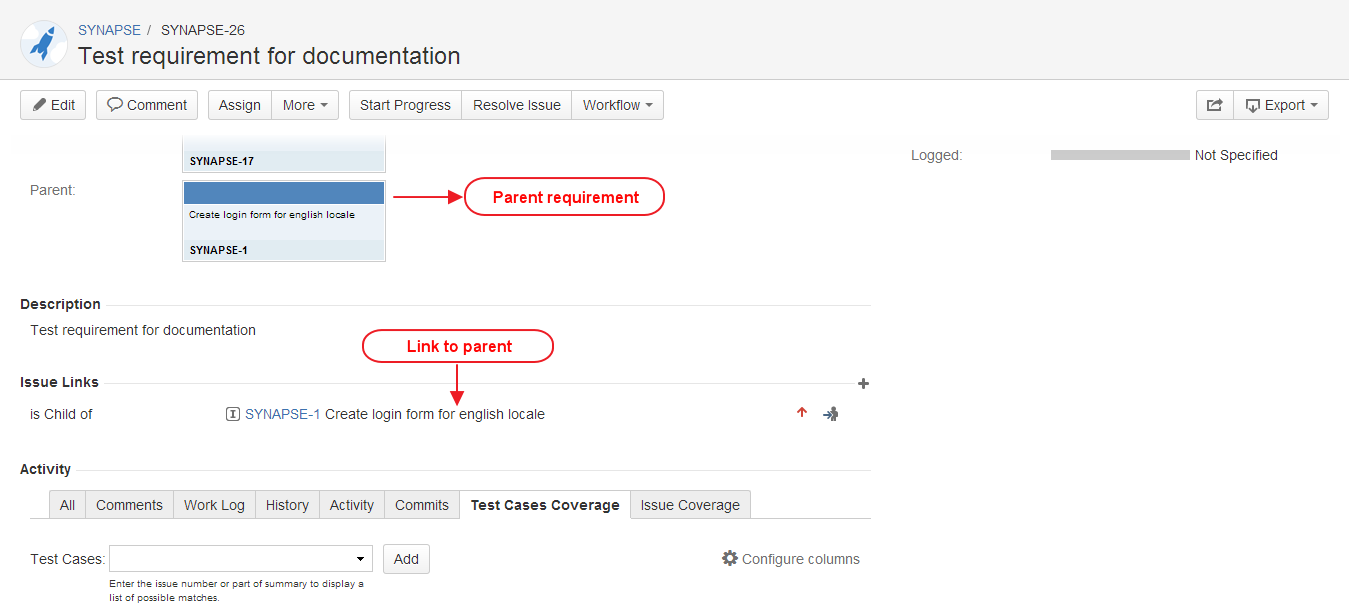Click the share issue icon button
The image size is (1350, 610).
point(1214,105)
